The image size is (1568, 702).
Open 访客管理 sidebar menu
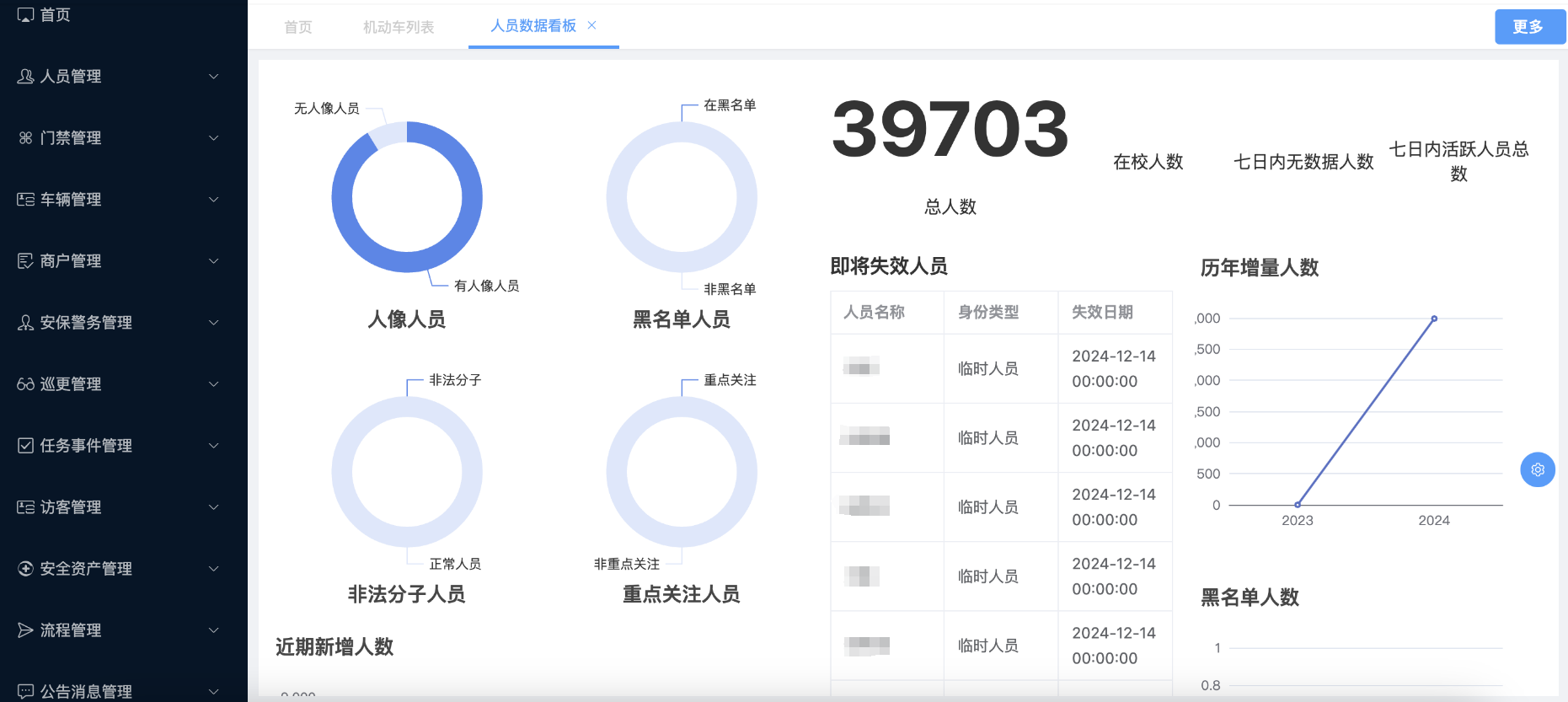click(x=124, y=507)
